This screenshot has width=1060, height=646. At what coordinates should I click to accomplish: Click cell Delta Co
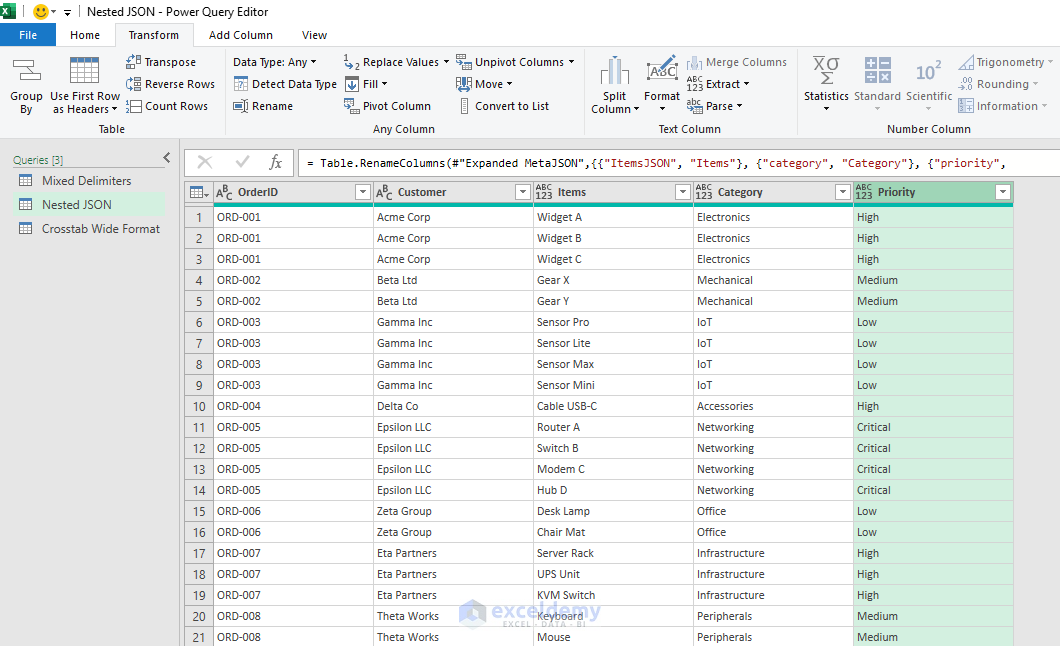tap(453, 406)
